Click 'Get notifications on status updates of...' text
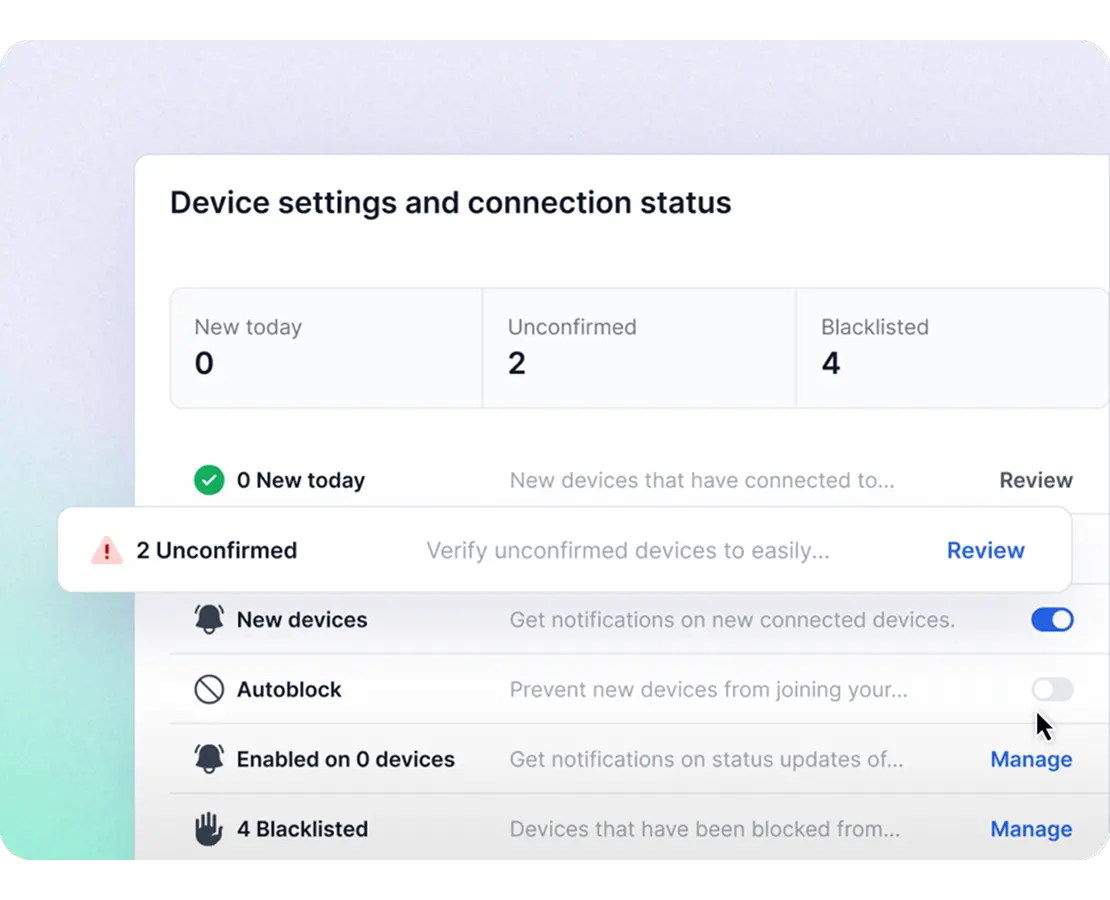The height and width of the screenshot is (900, 1110). click(706, 759)
